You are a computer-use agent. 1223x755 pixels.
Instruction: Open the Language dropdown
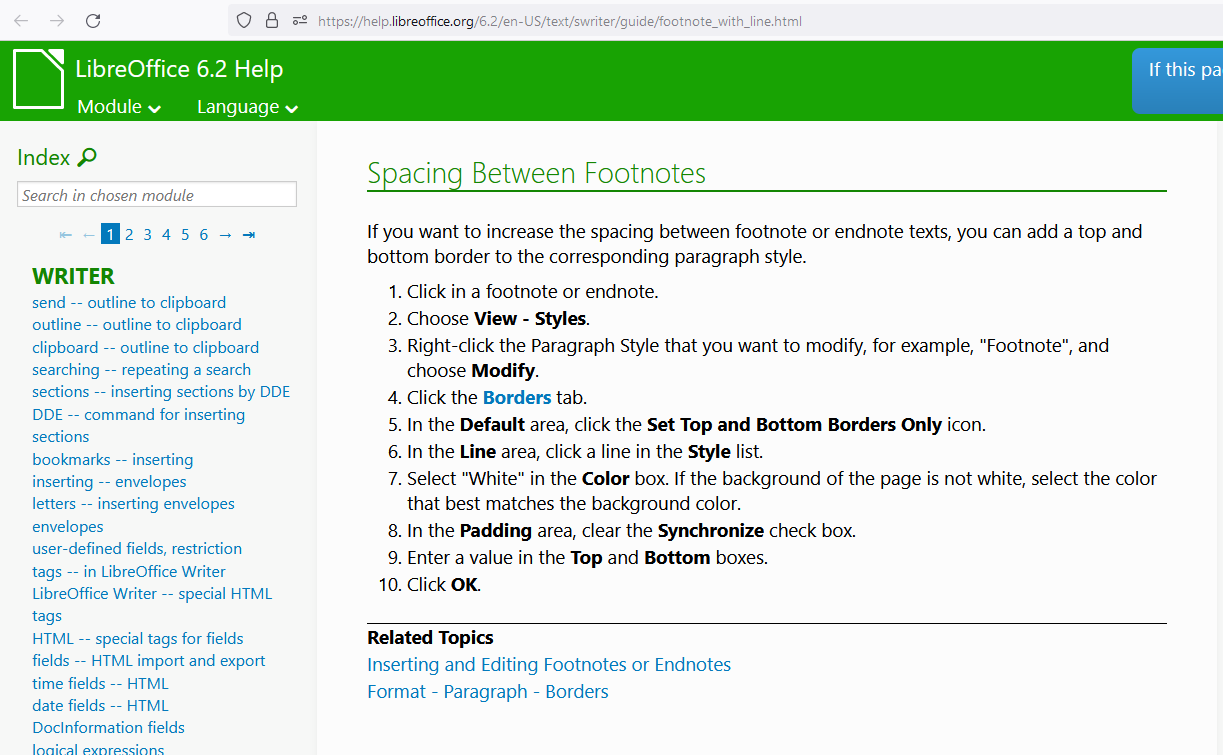[x=246, y=106]
